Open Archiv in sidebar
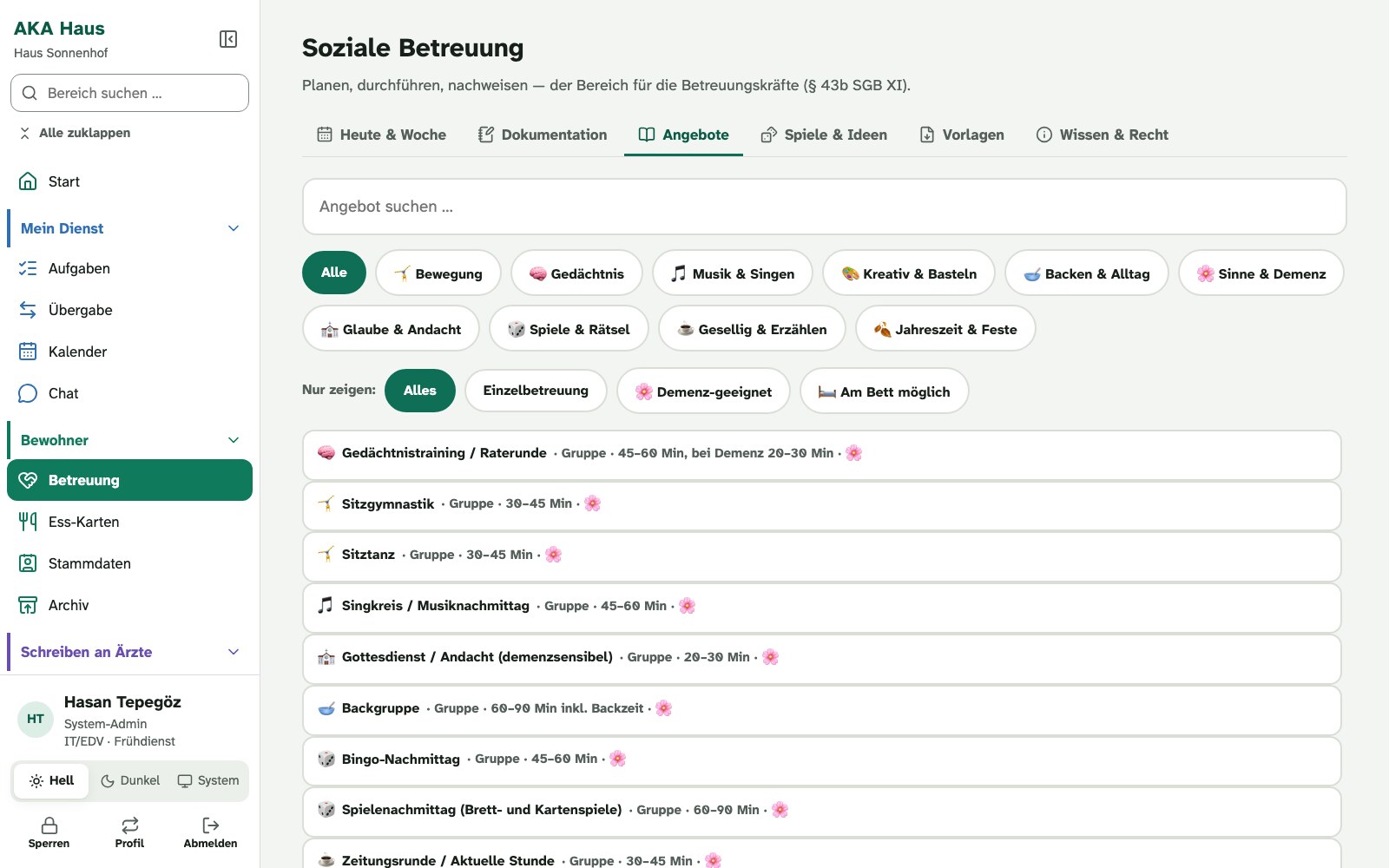 coord(129,605)
